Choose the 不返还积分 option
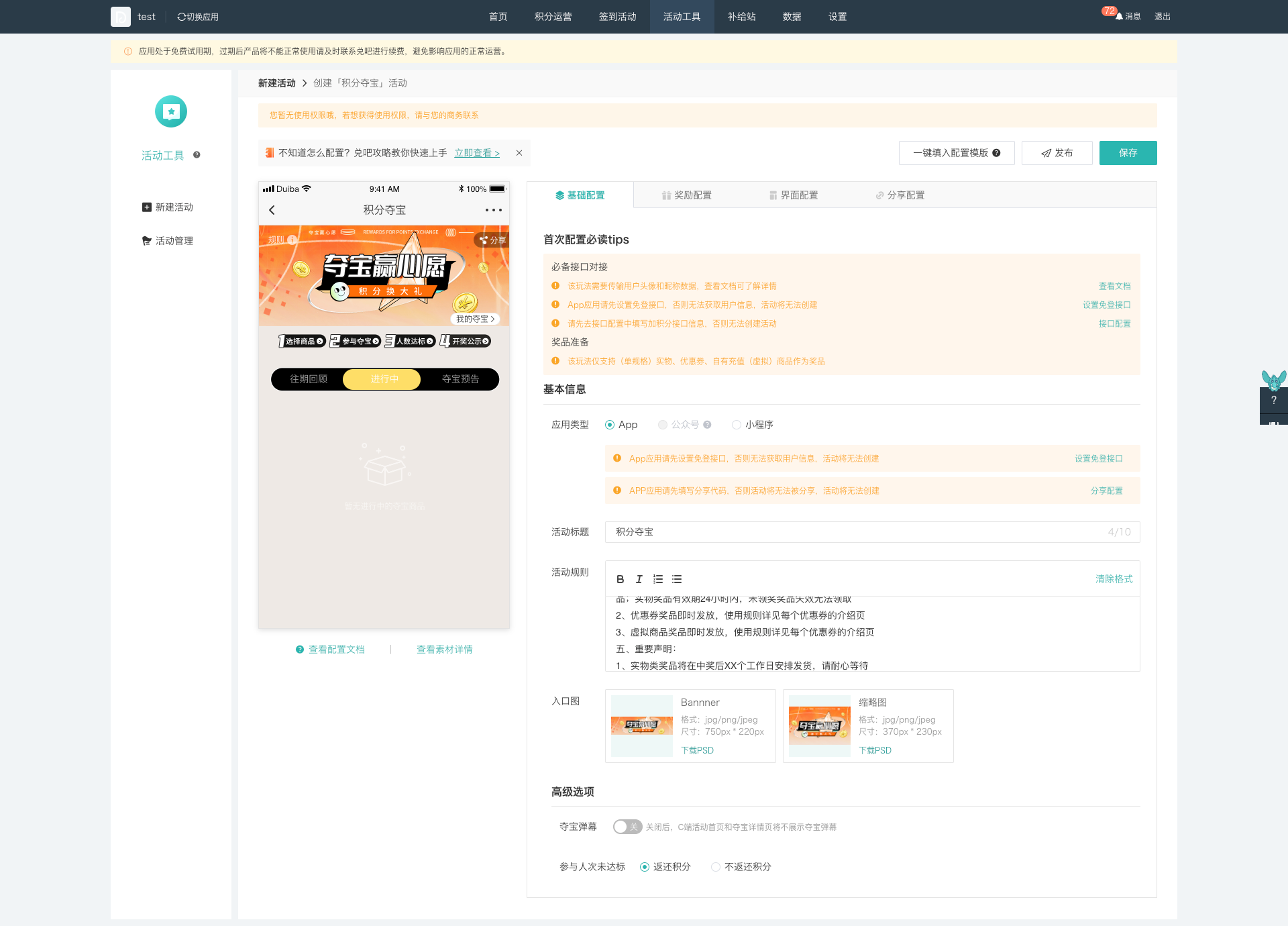This screenshot has height=926, width=1288. pyautogui.click(x=716, y=867)
